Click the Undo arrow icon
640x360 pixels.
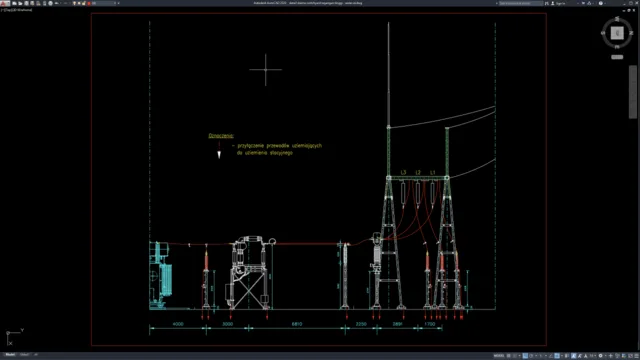[x=56, y=3]
